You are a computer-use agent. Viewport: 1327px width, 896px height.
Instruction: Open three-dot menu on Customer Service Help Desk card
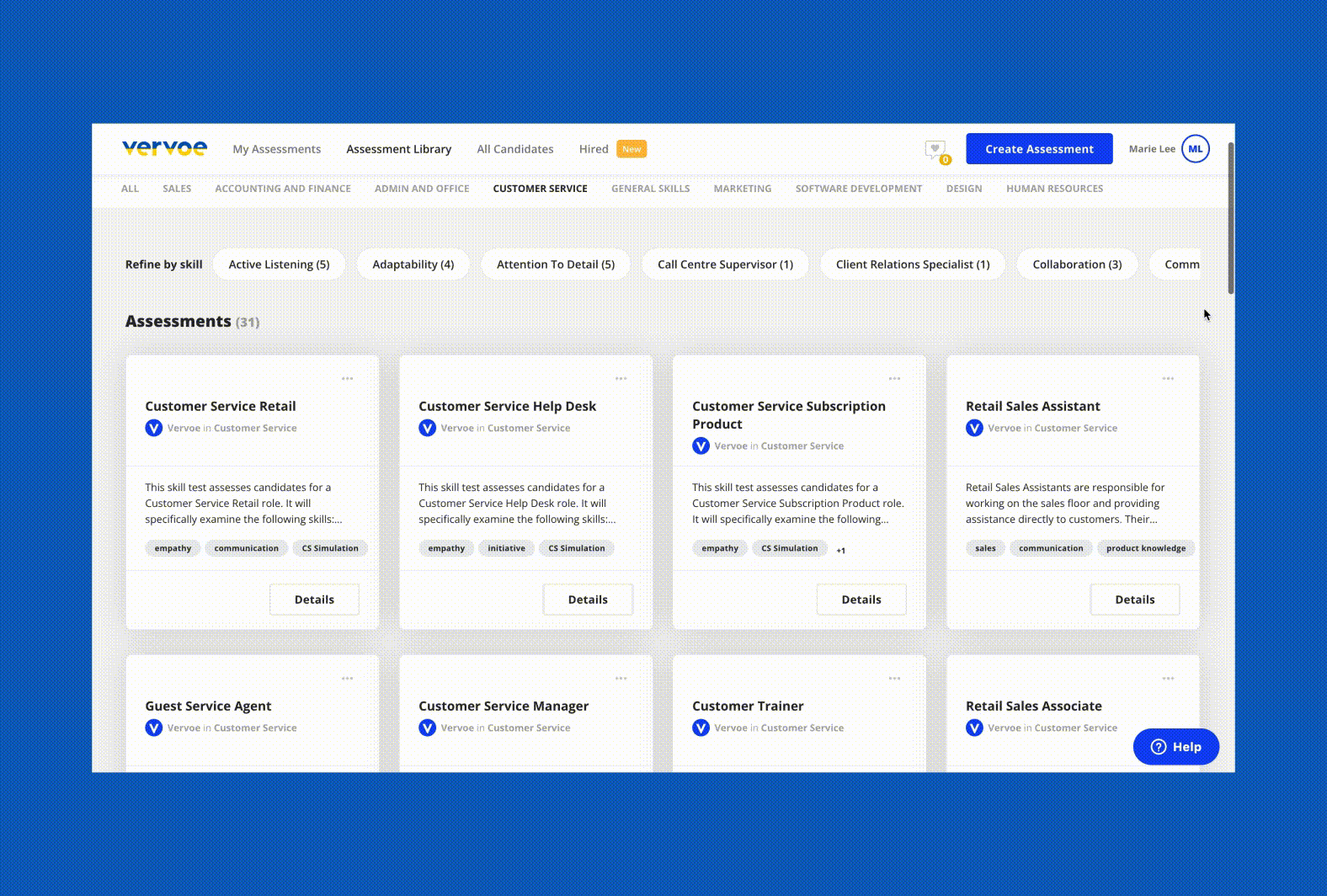click(x=621, y=379)
